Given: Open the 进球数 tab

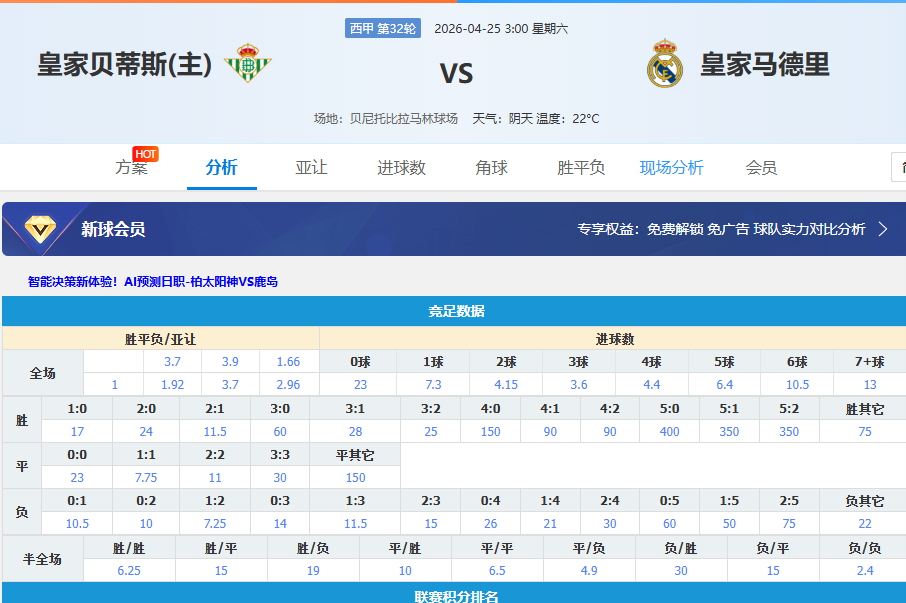Looking at the screenshot, I should click(402, 168).
